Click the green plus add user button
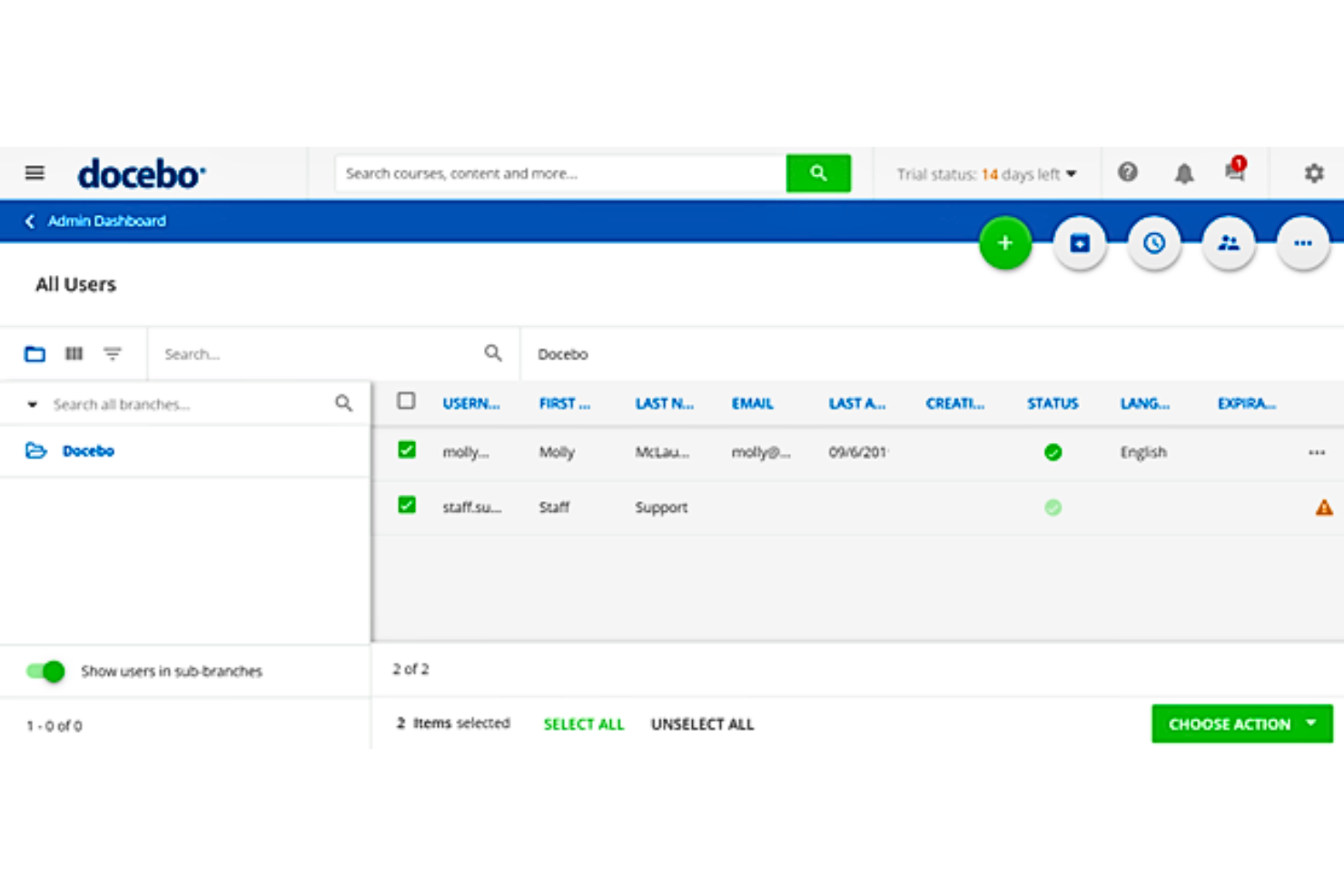 pos(1005,243)
